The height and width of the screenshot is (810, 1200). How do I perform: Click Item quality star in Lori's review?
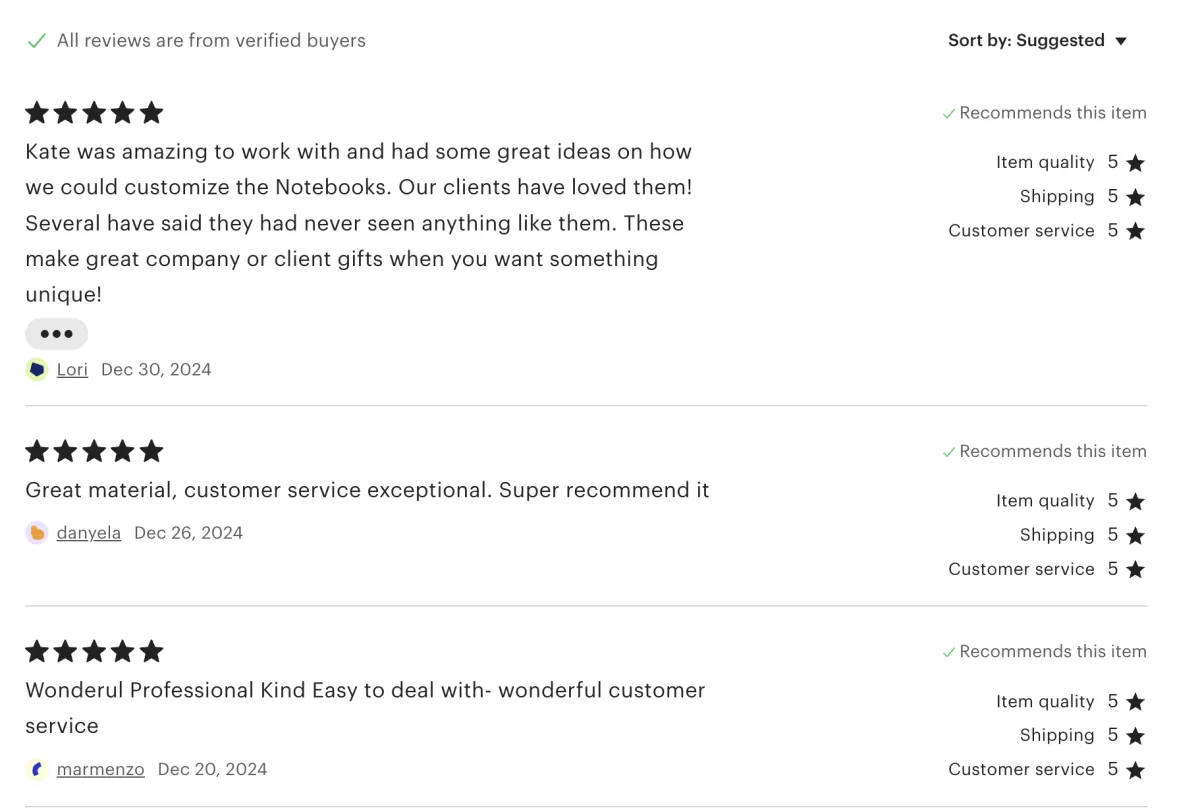(1135, 163)
